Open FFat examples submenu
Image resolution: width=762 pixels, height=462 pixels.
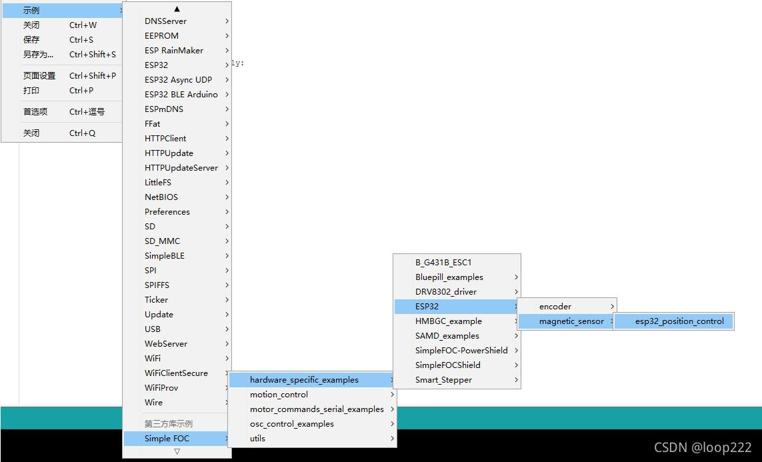pyautogui.click(x=177, y=124)
